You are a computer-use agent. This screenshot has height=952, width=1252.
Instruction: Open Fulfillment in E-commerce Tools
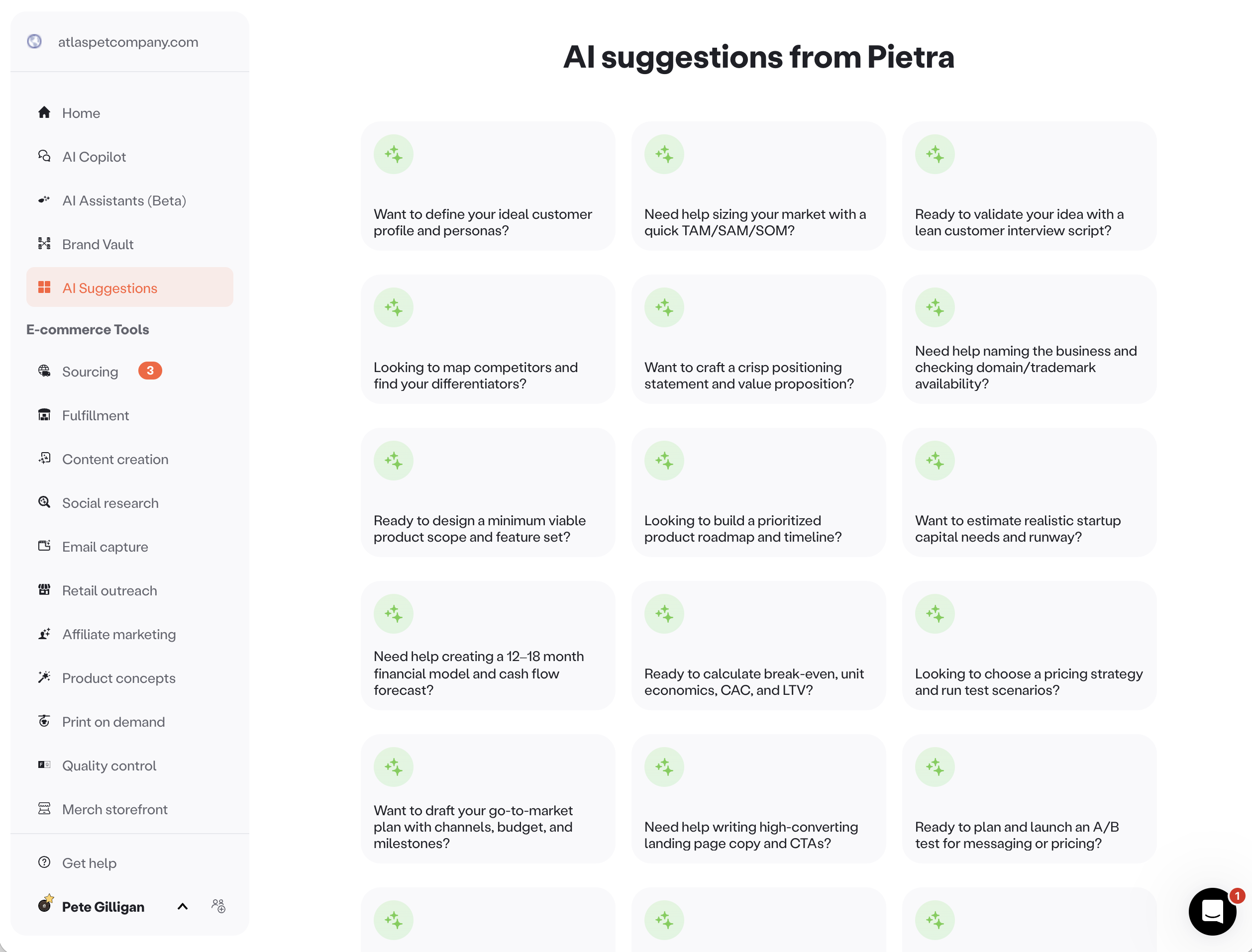pyautogui.click(x=95, y=415)
